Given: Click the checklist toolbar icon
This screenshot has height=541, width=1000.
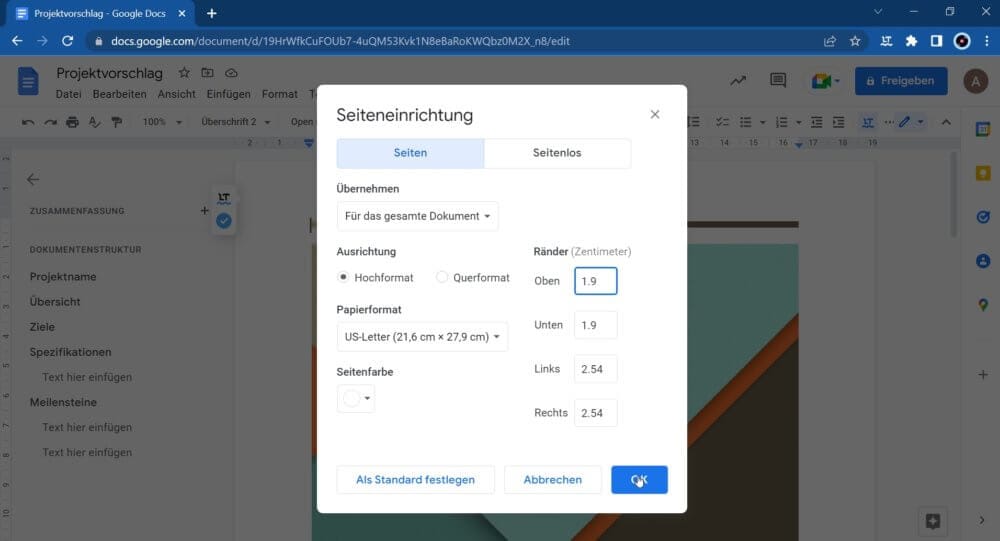Looking at the screenshot, I should pyautogui.click(x=722, y=122).
